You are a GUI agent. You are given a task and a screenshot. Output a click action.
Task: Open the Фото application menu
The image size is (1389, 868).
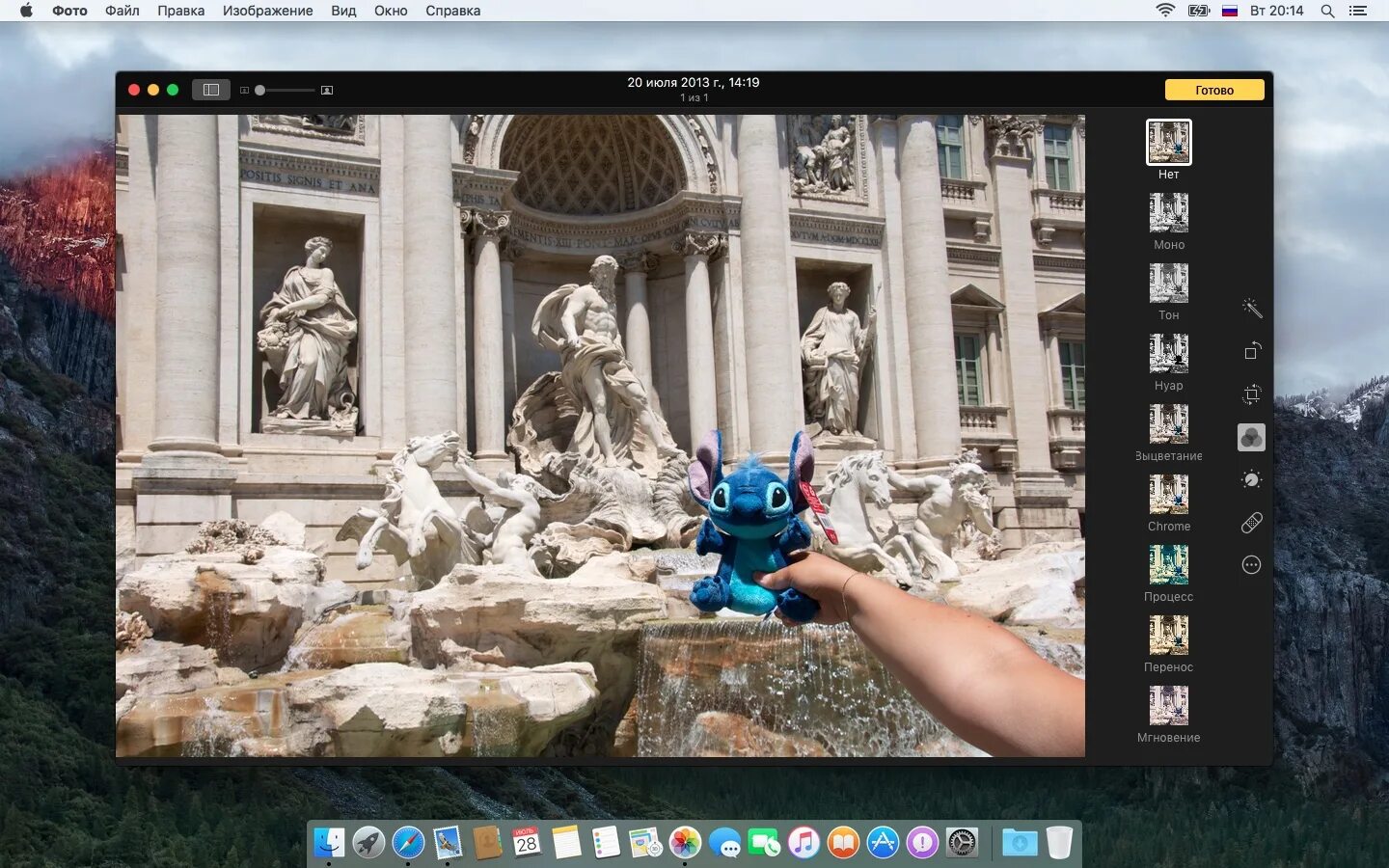(69, 11)
